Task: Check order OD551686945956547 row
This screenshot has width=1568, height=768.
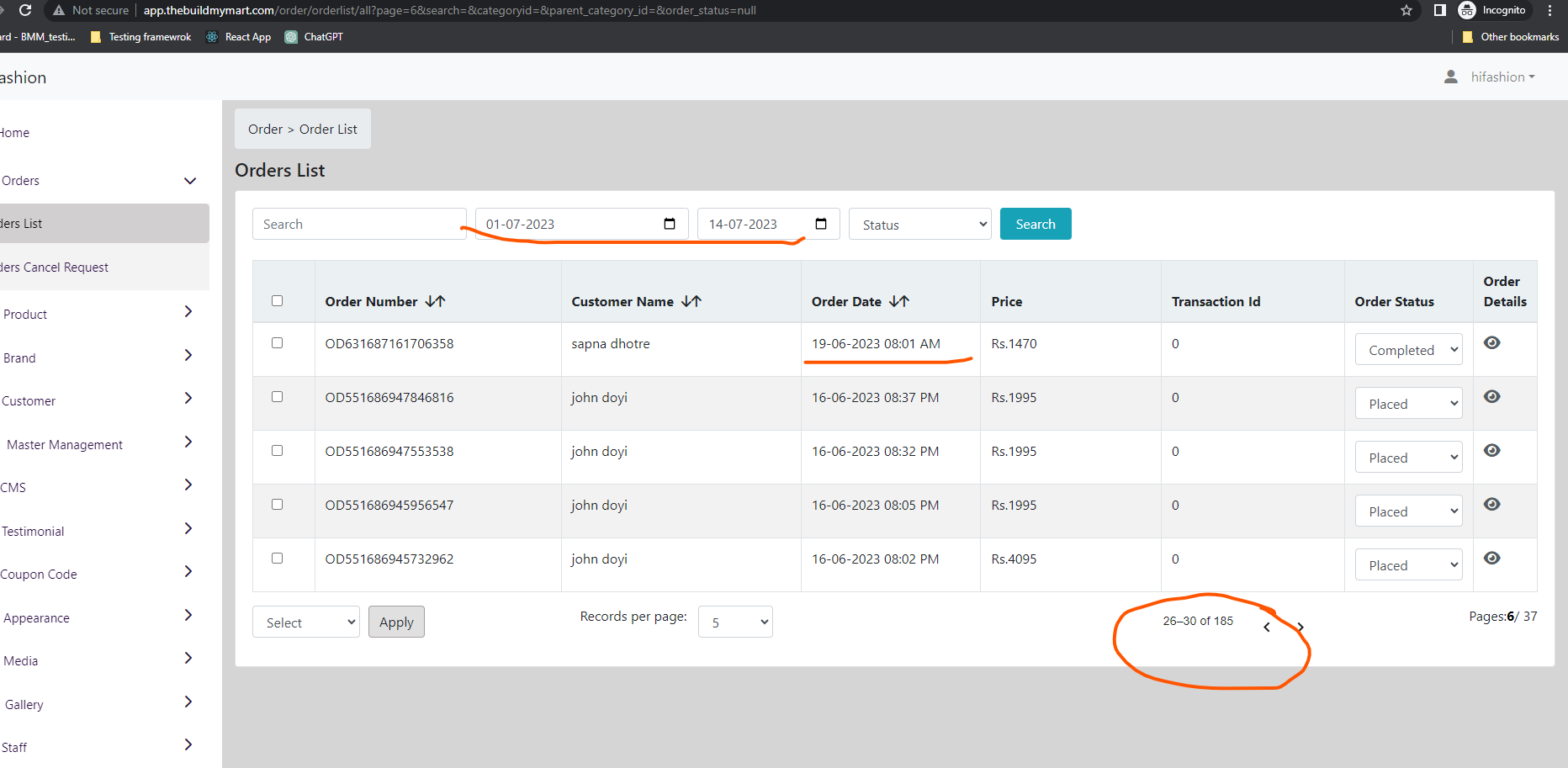Action: click(277, 504)
